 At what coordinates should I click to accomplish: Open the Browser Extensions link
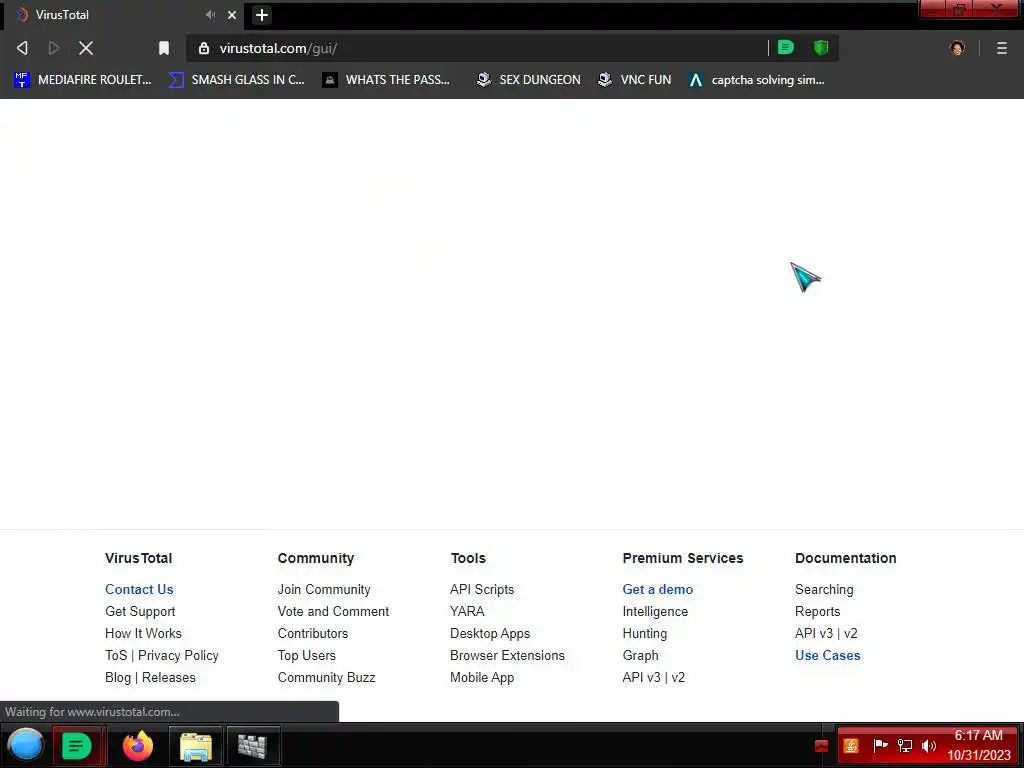click(507, 655)
